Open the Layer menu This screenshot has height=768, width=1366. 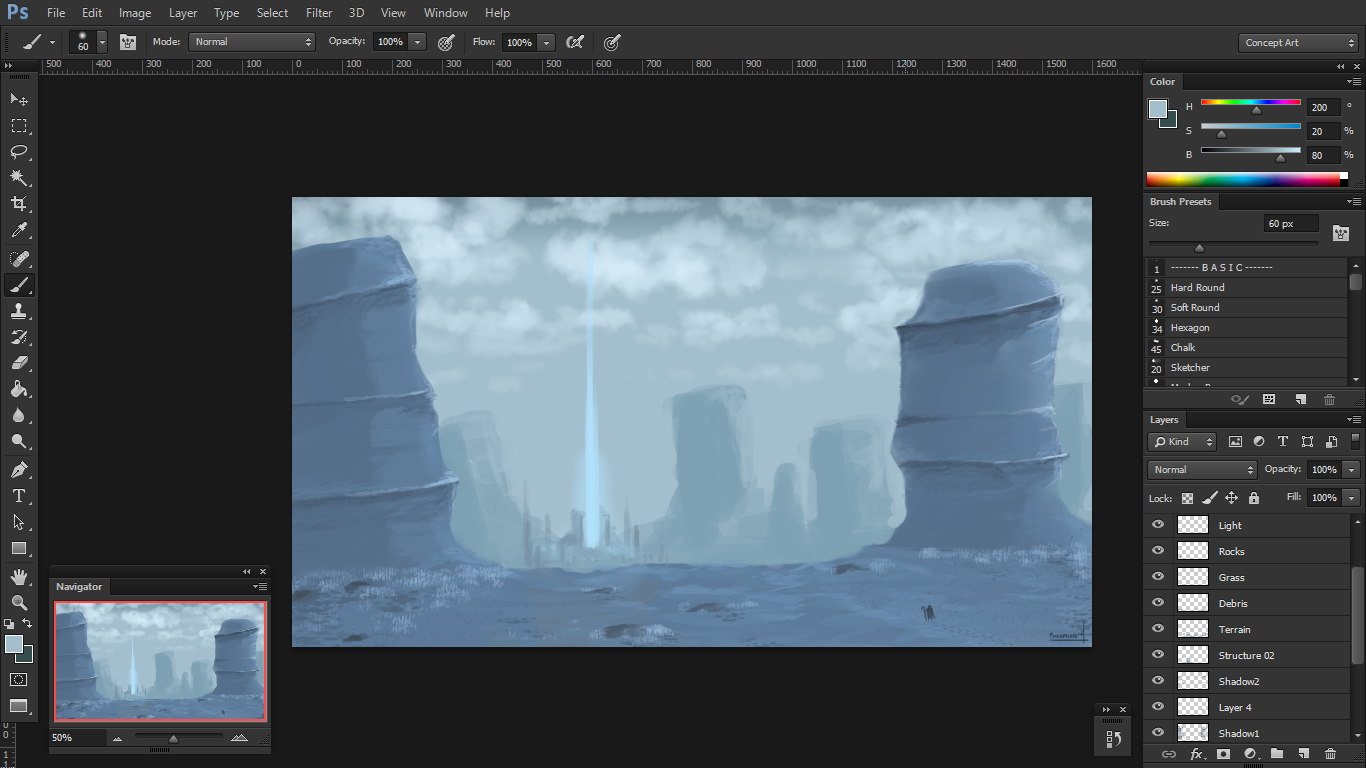tap(183, 13)
